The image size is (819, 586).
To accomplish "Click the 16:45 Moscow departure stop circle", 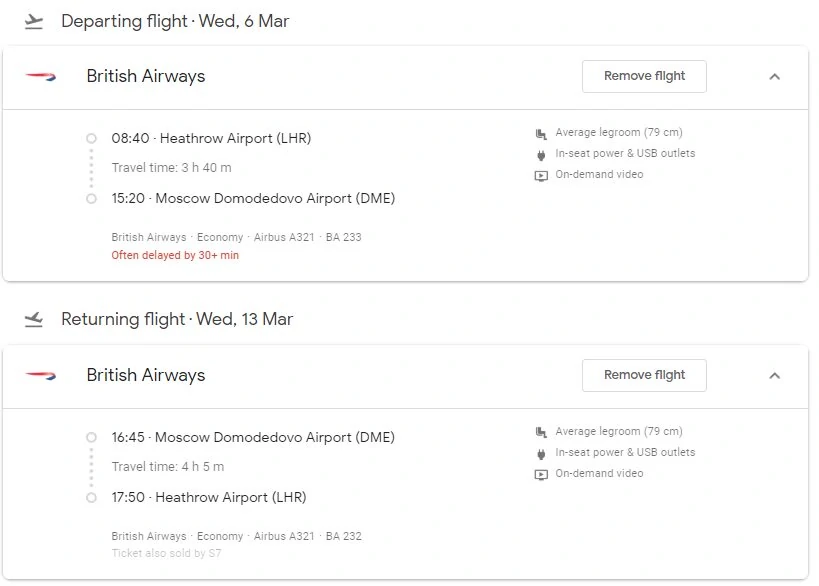I will [91, 437].
